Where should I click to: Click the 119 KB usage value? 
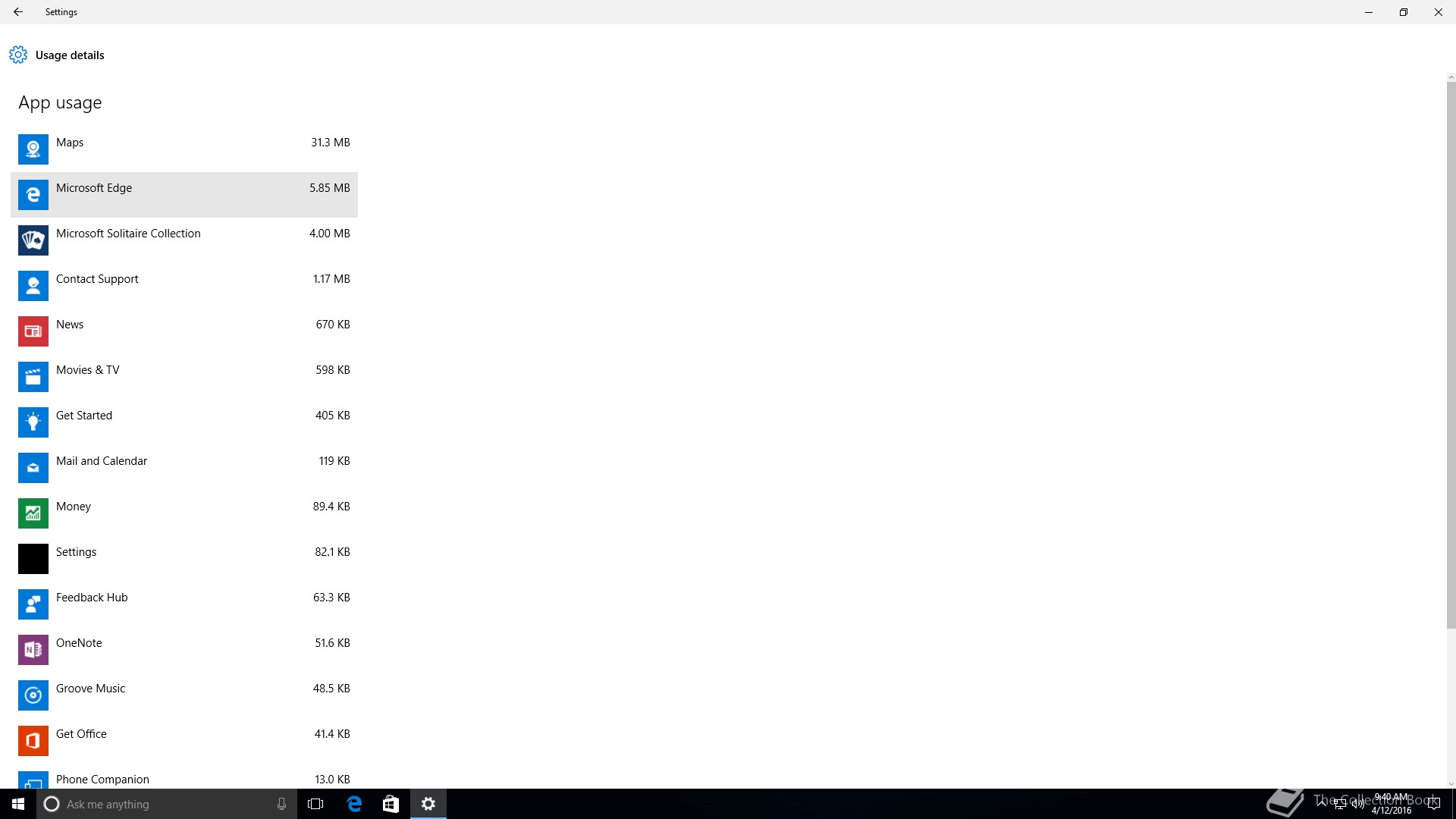pyautogui.click(x=334, y=461)
